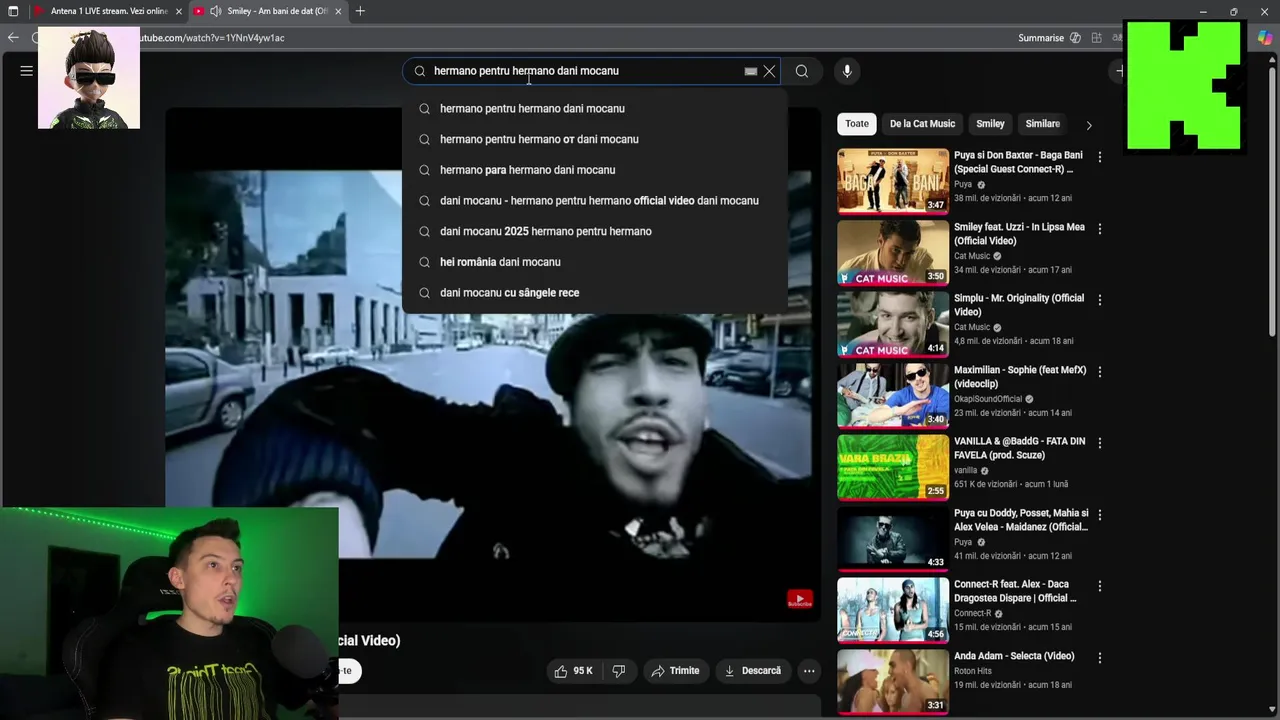Screen dimensions: 1280x720
Task: Close the Antena 1 LIVE stream tab
Action: [x=179, y=11]
